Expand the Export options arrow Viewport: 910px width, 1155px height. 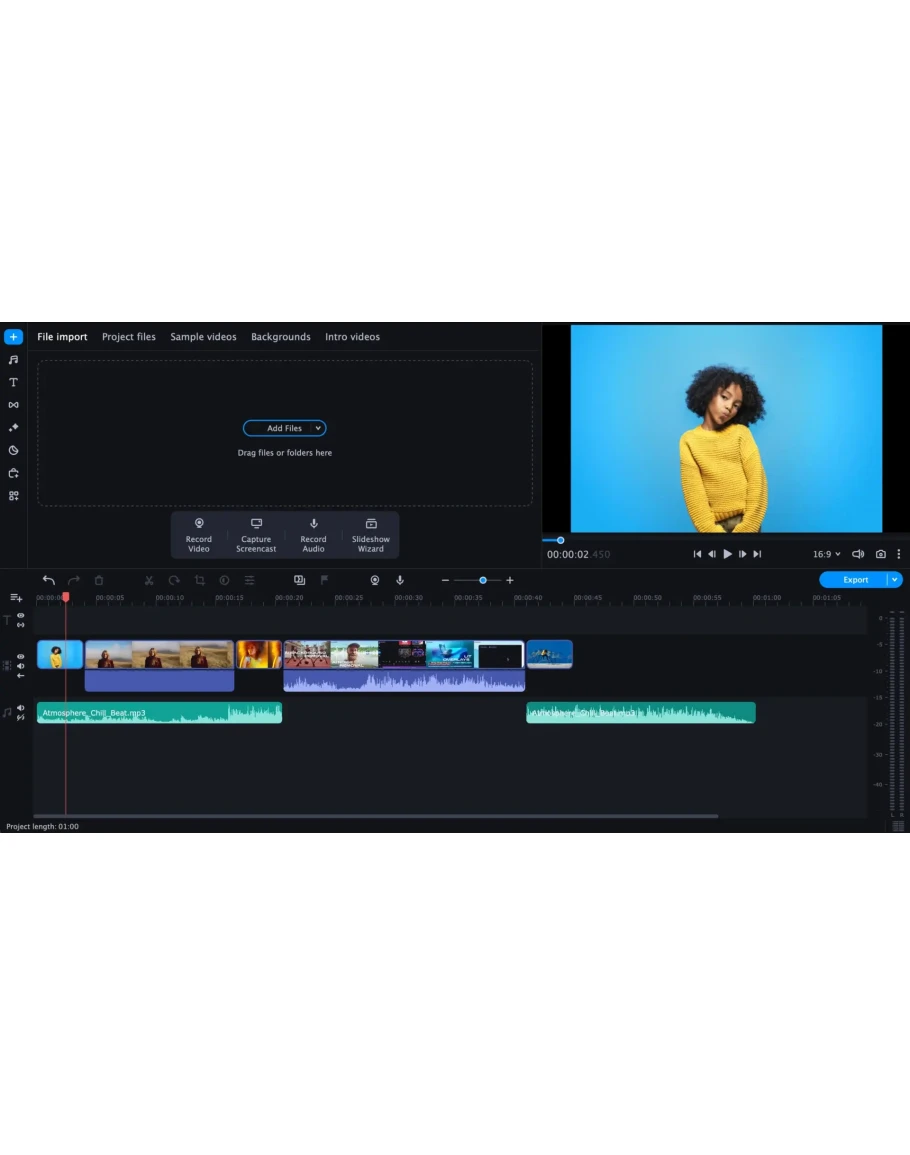(x=895, y=580)
